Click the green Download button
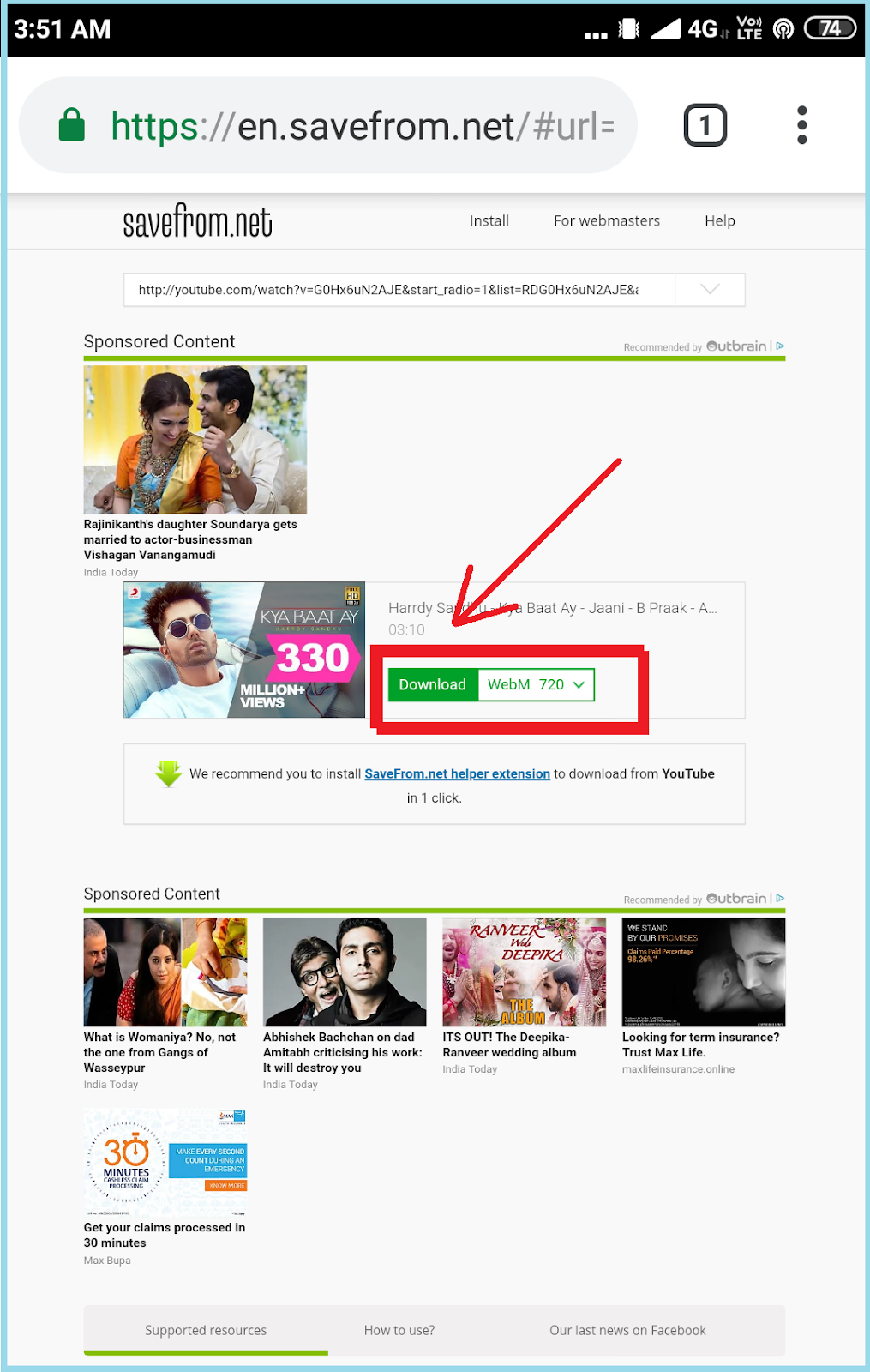870x1372 pixels. [432, 684]
